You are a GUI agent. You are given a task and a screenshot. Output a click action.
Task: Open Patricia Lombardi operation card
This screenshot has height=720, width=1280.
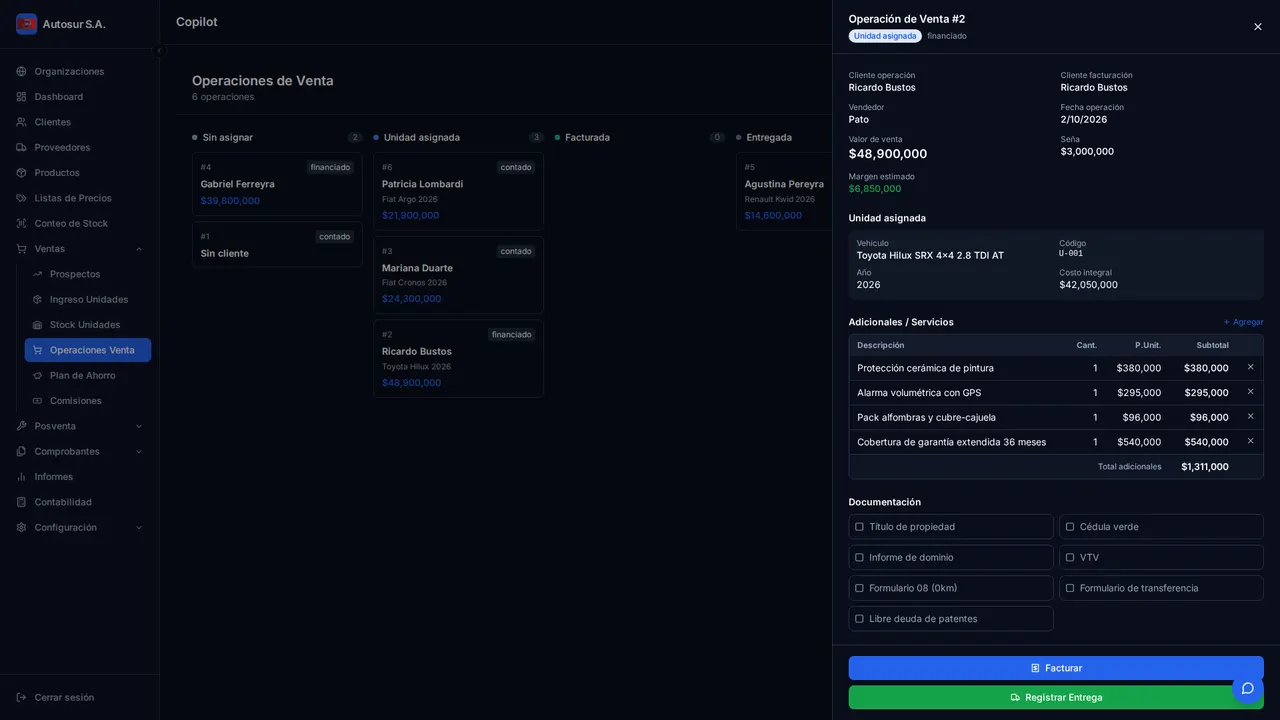(x=458, y=191)
